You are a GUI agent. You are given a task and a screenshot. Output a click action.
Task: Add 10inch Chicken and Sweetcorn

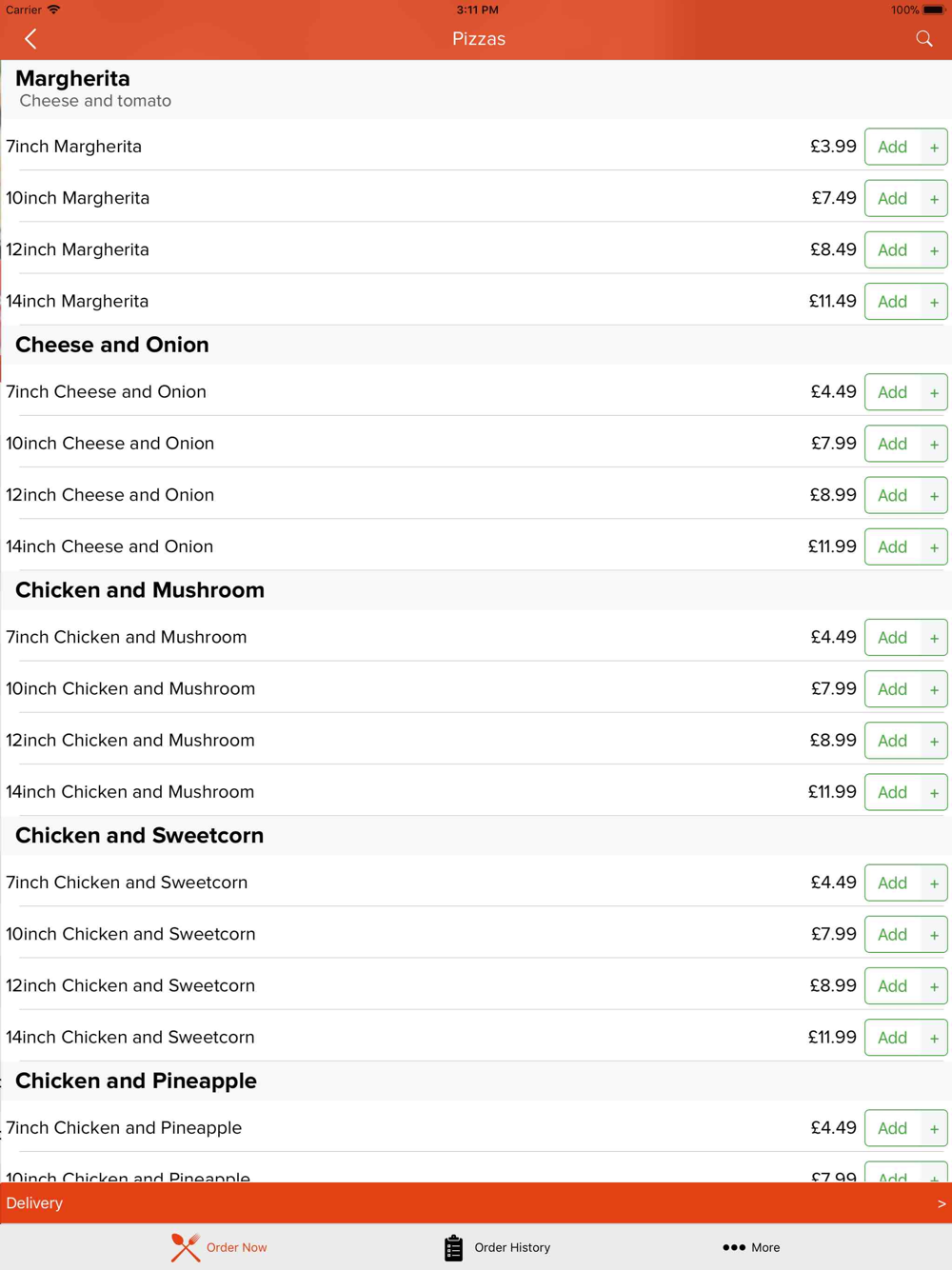click(x=892, y=935)
